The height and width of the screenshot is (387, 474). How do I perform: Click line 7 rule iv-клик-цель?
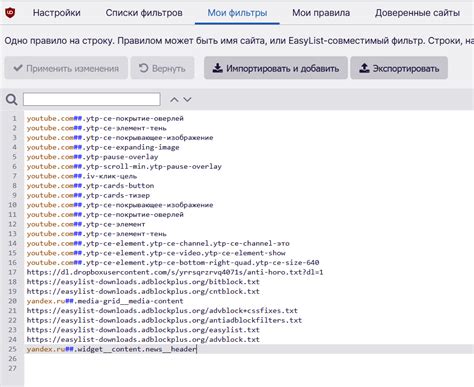tap(82, 176)
